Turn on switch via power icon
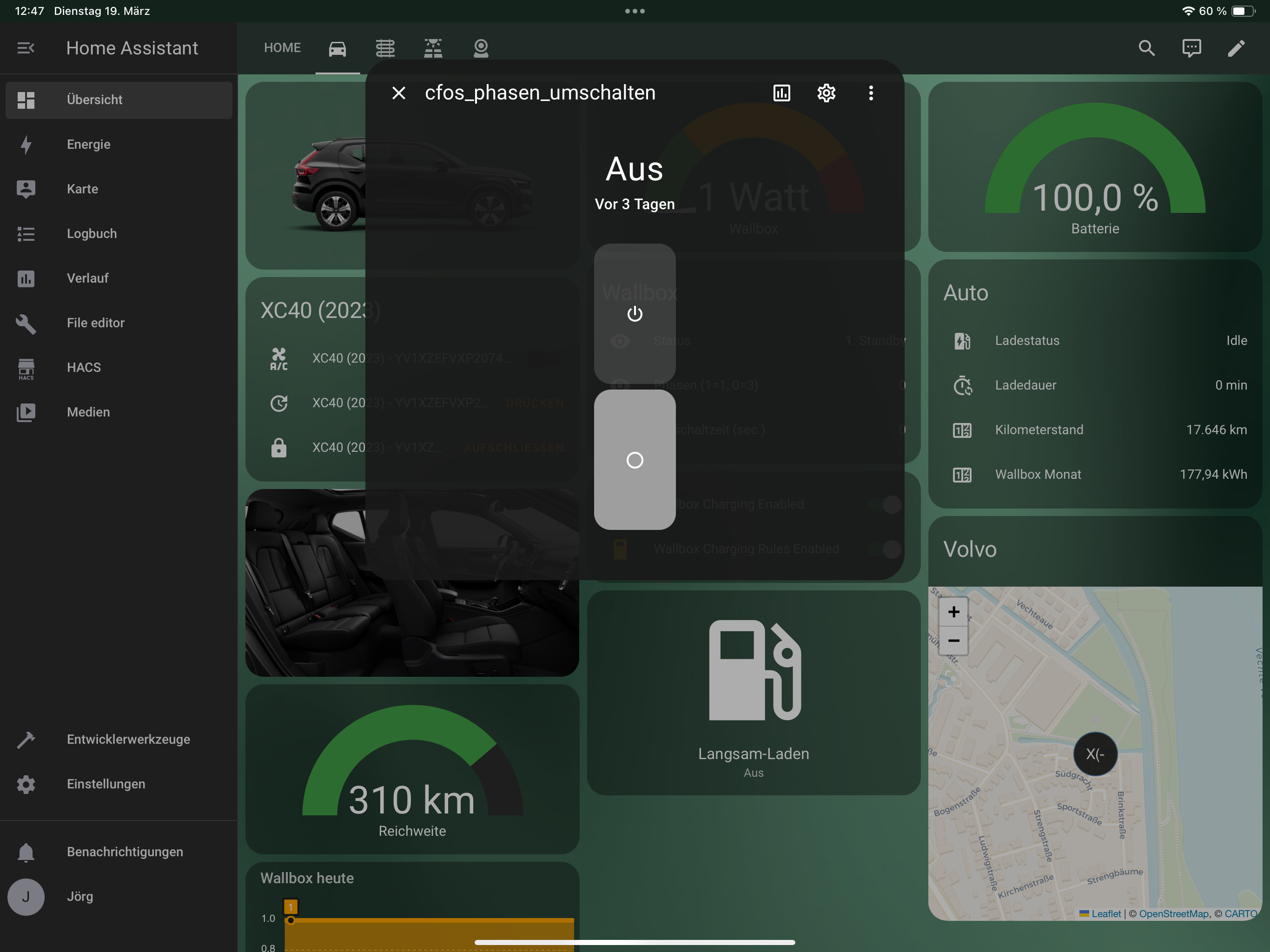 tap(635, 314)
